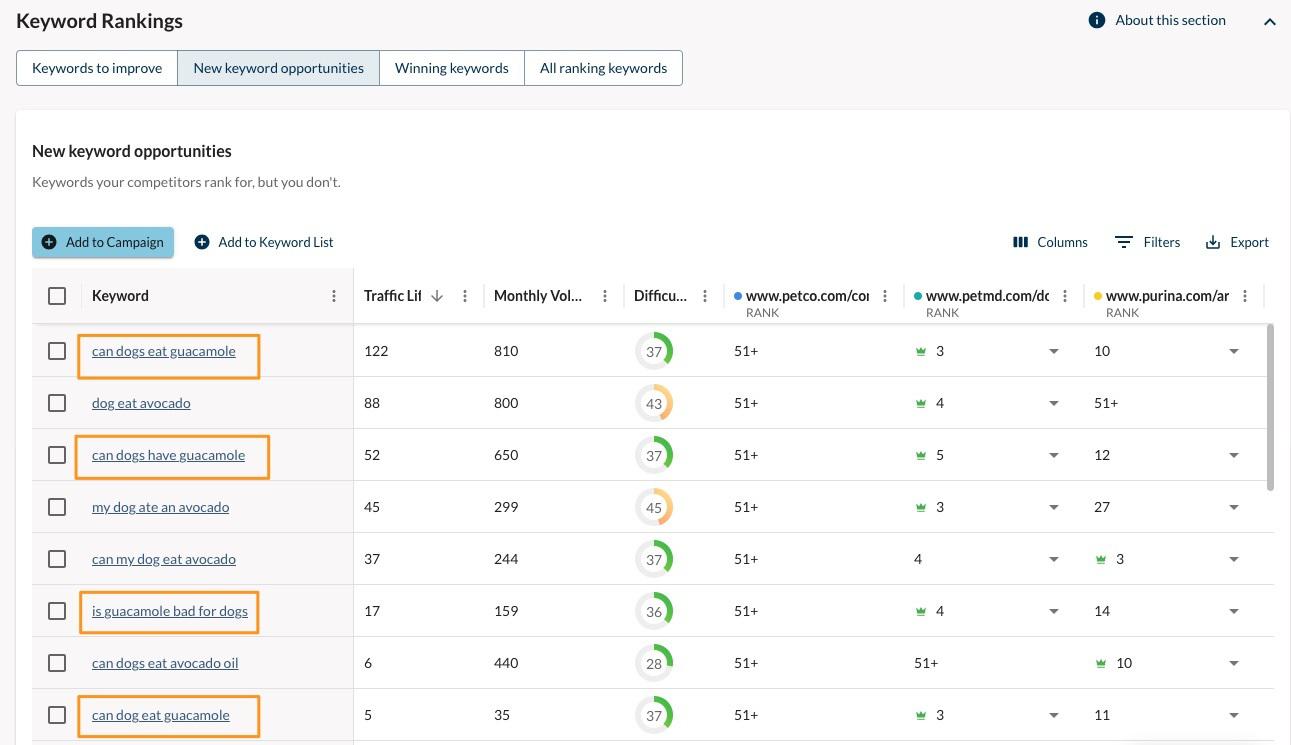Switch to the Winning keywords tab
The width and height of the screenshot is (1291, 745).
point(451,68)
